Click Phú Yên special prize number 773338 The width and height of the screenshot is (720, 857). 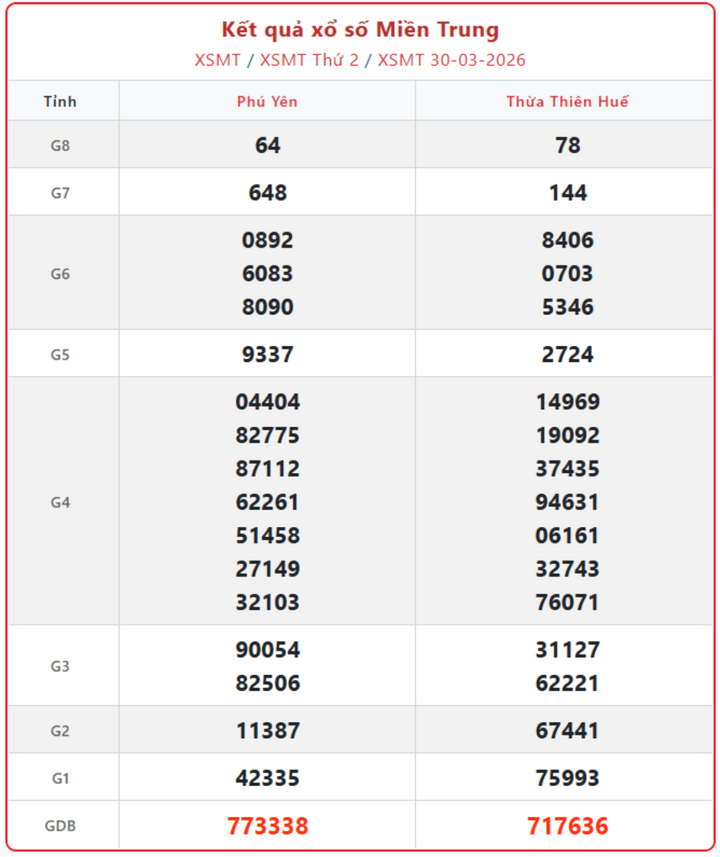[x=267, y=826]
